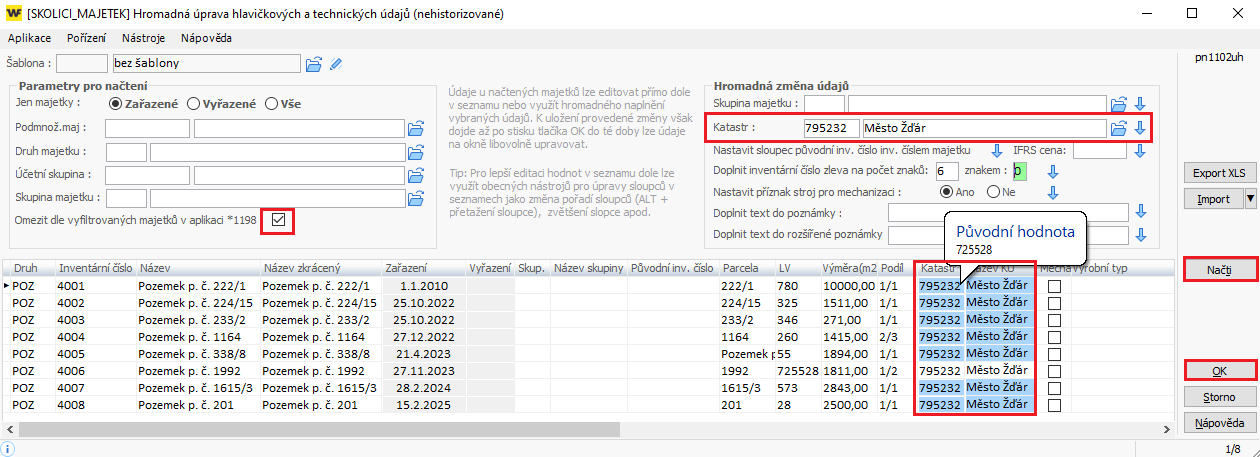Browse Druh majetku with its folder icon
This screenshot has height=457, width=1260.
[416, 153]
